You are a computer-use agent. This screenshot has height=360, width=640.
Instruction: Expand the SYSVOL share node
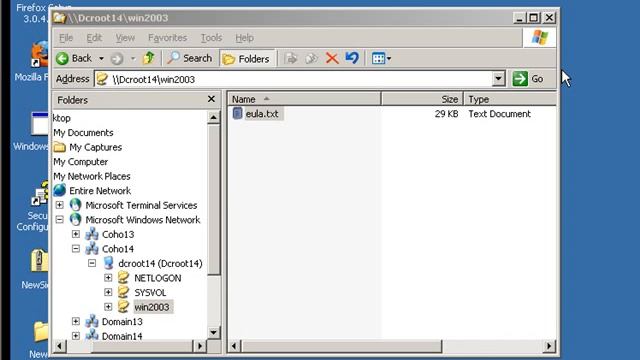click(x=108, y=292)
